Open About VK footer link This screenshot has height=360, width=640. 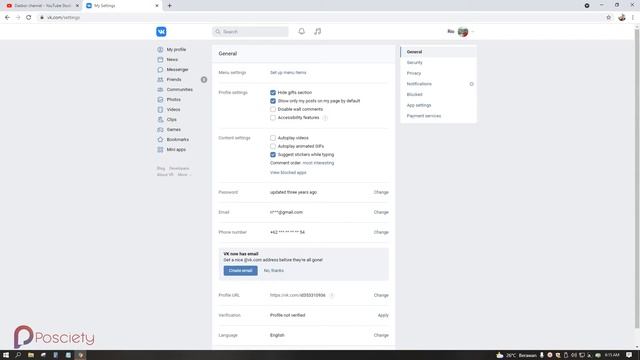coord(165,175)
